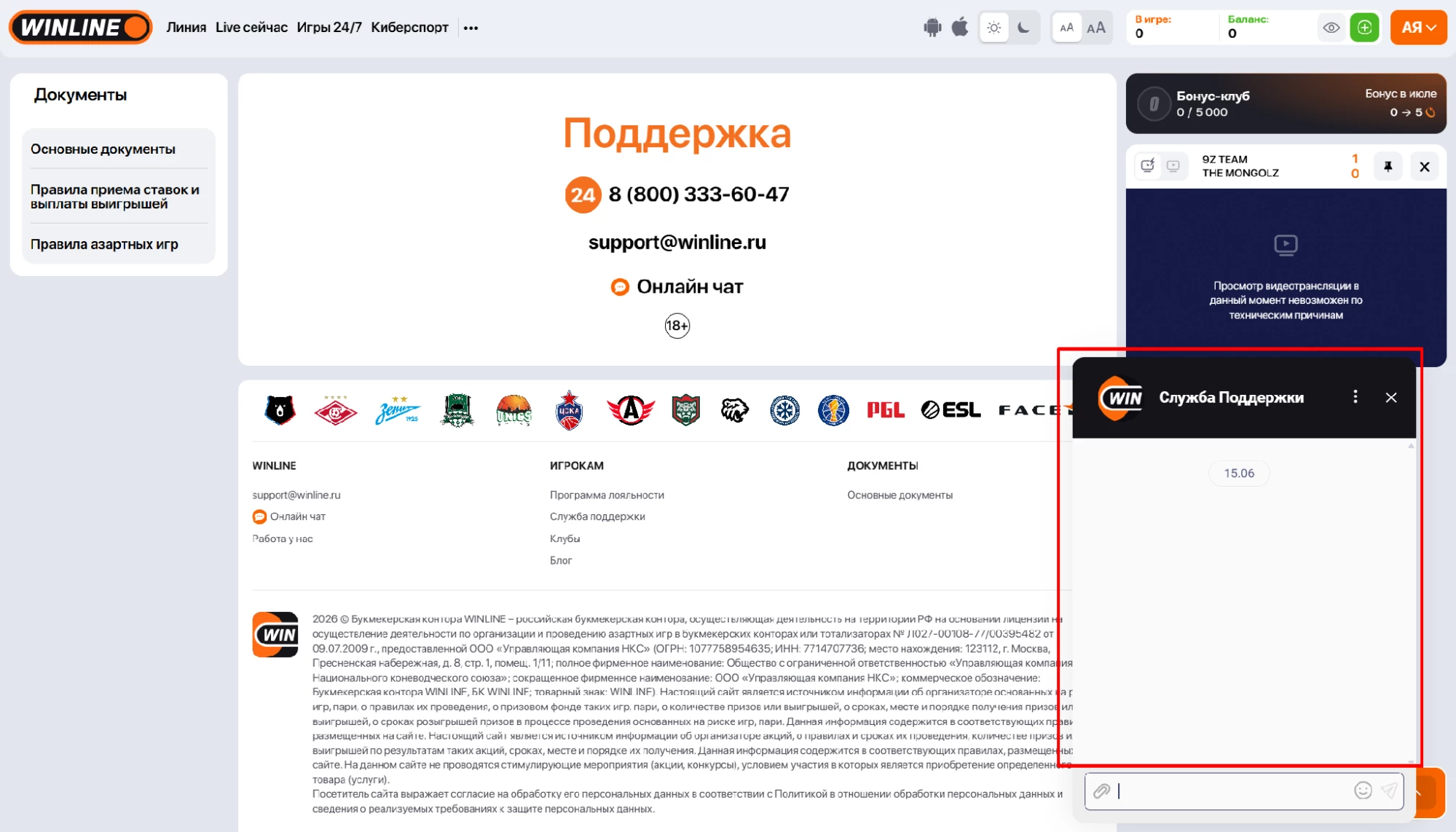
Task: Click the video stream icon in match widget
Action: coord(1173,166)
